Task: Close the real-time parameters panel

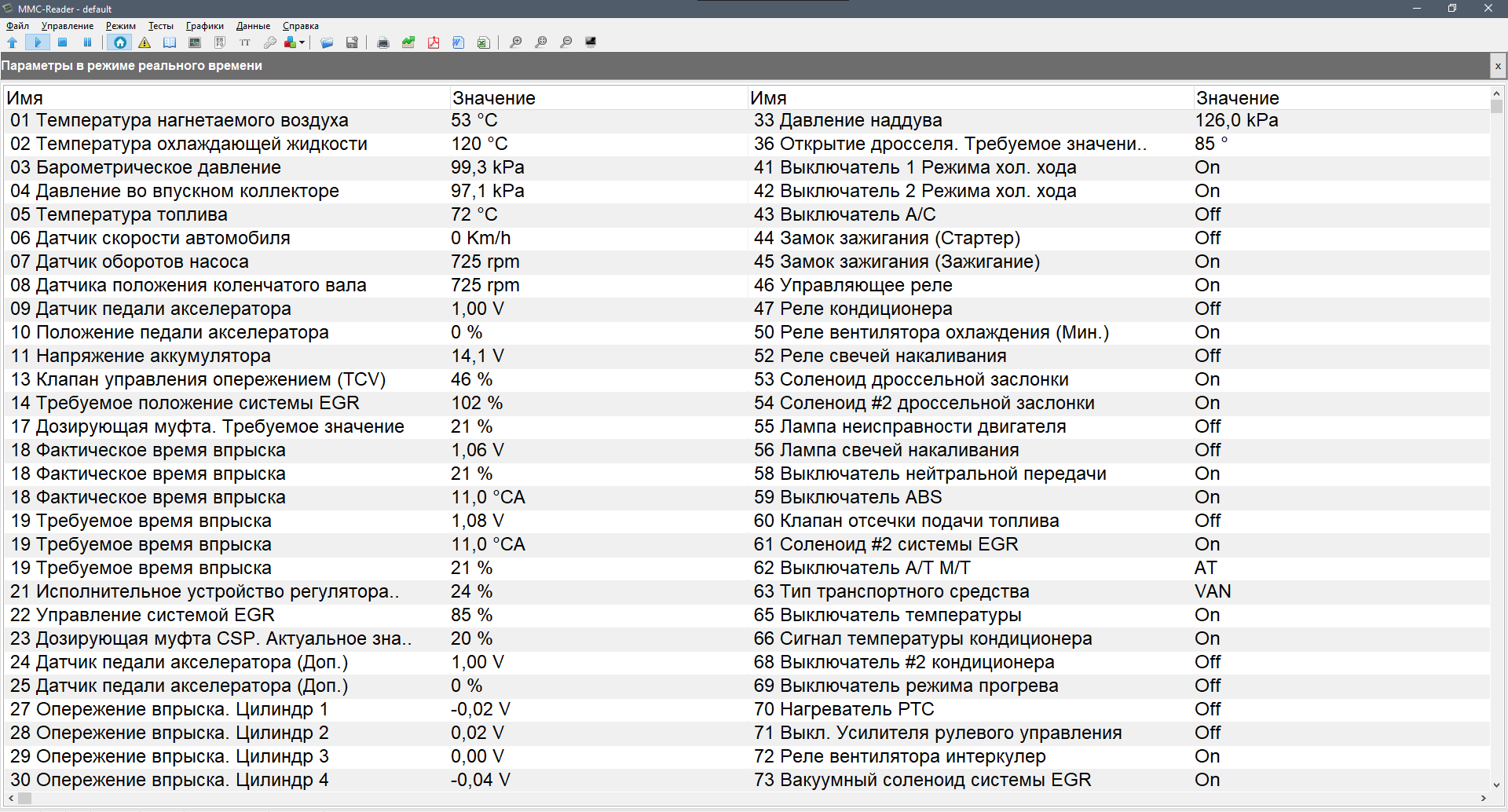Action: pos(1498,66)
